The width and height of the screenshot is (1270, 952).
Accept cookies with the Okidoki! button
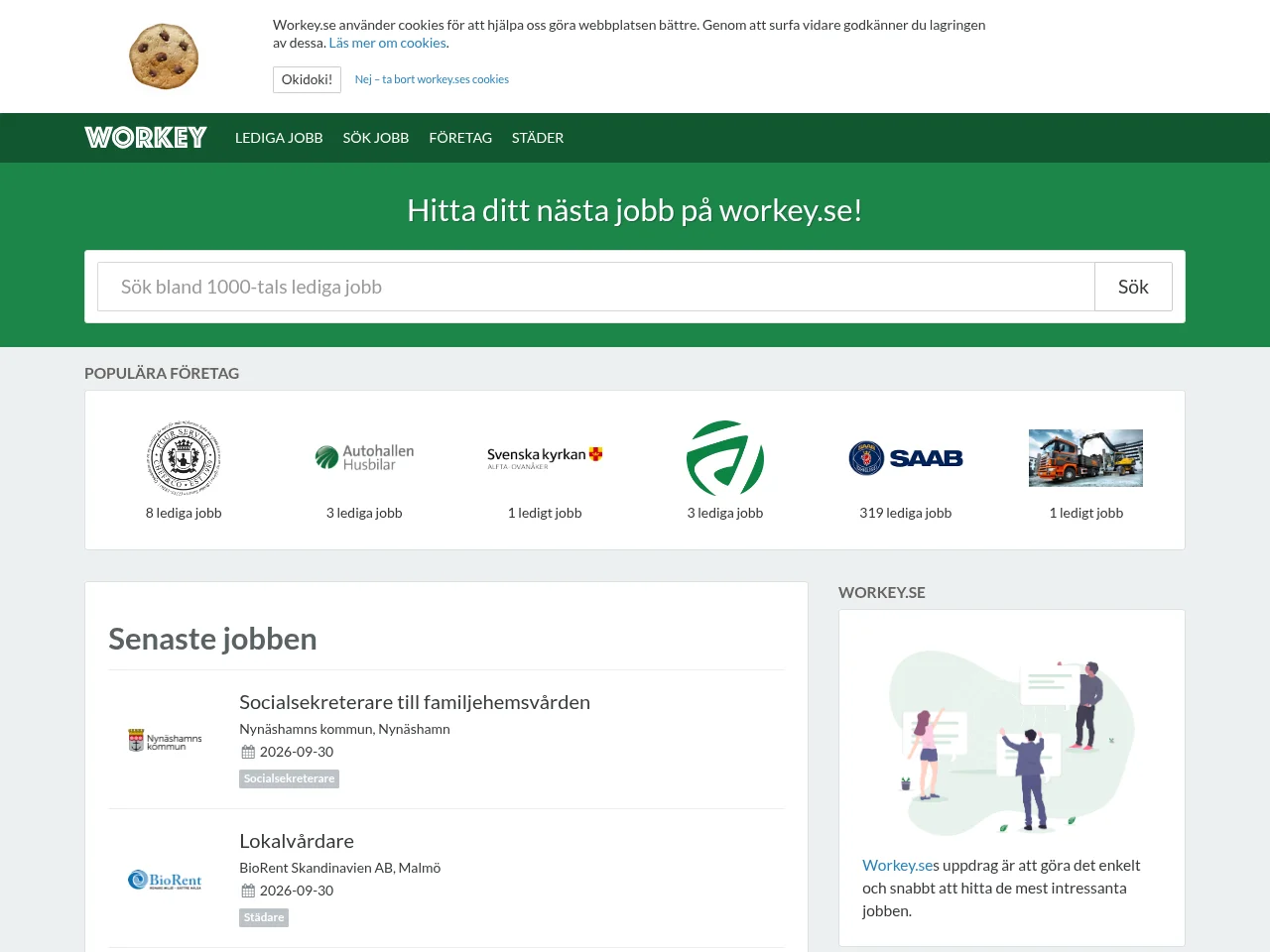point(307,79)
